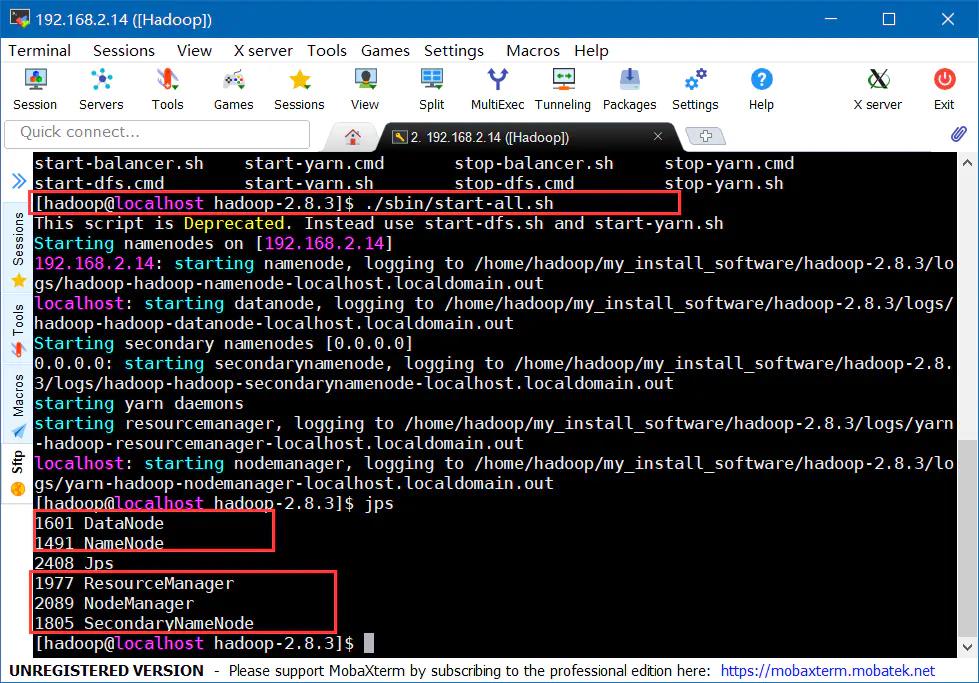979x683 pixels.
Task: Click the Servers toolbar icon
Action: click(x=101, y=89)
